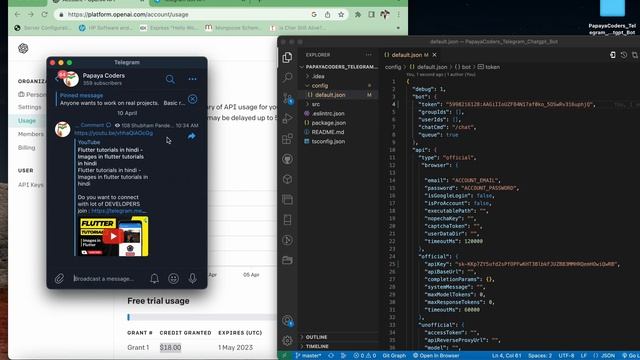Click the token breadcrumb segment
This screenshot has width=640, height=360.
click(x=492, y=67)
